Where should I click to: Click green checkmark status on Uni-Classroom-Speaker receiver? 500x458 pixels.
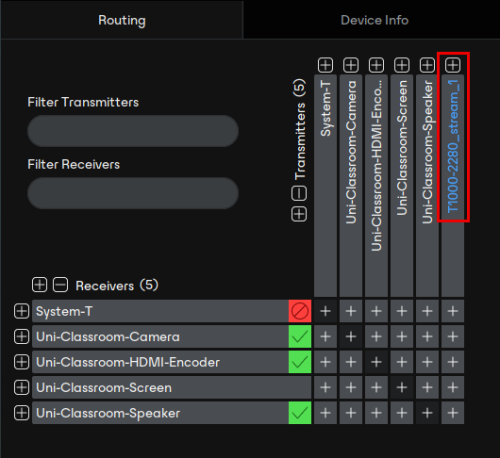(300, 413)
